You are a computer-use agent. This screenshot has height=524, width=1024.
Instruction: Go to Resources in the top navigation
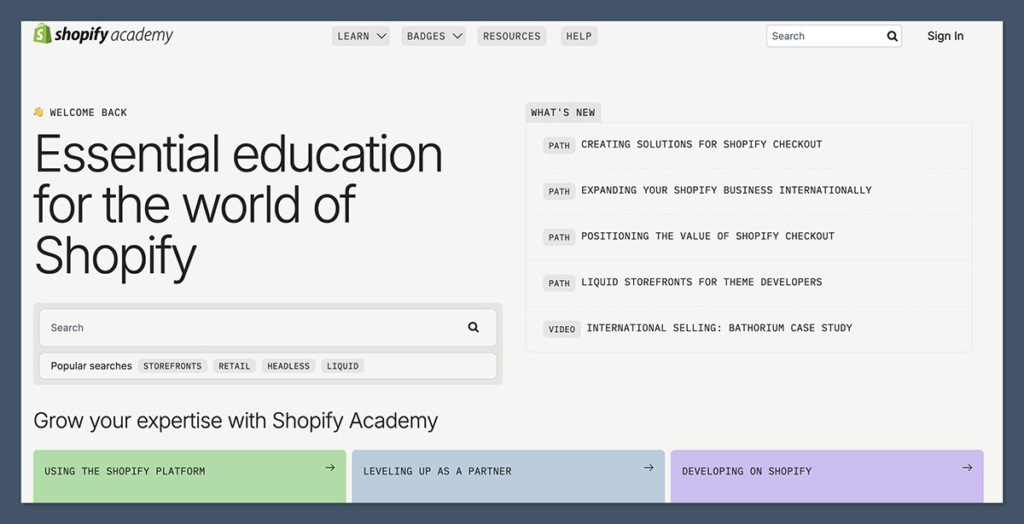point(512,36)
